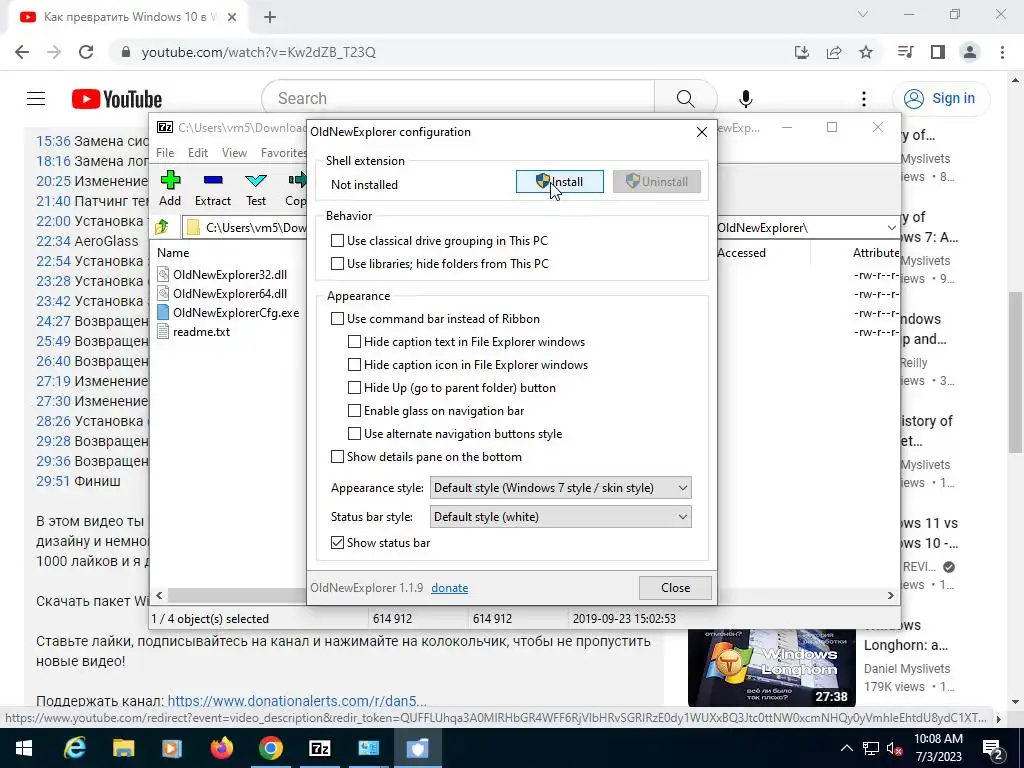The height and width of the screenshot is (768, 1024).
Task: Open the Appearance style dropdown
Action: point(560,488)
